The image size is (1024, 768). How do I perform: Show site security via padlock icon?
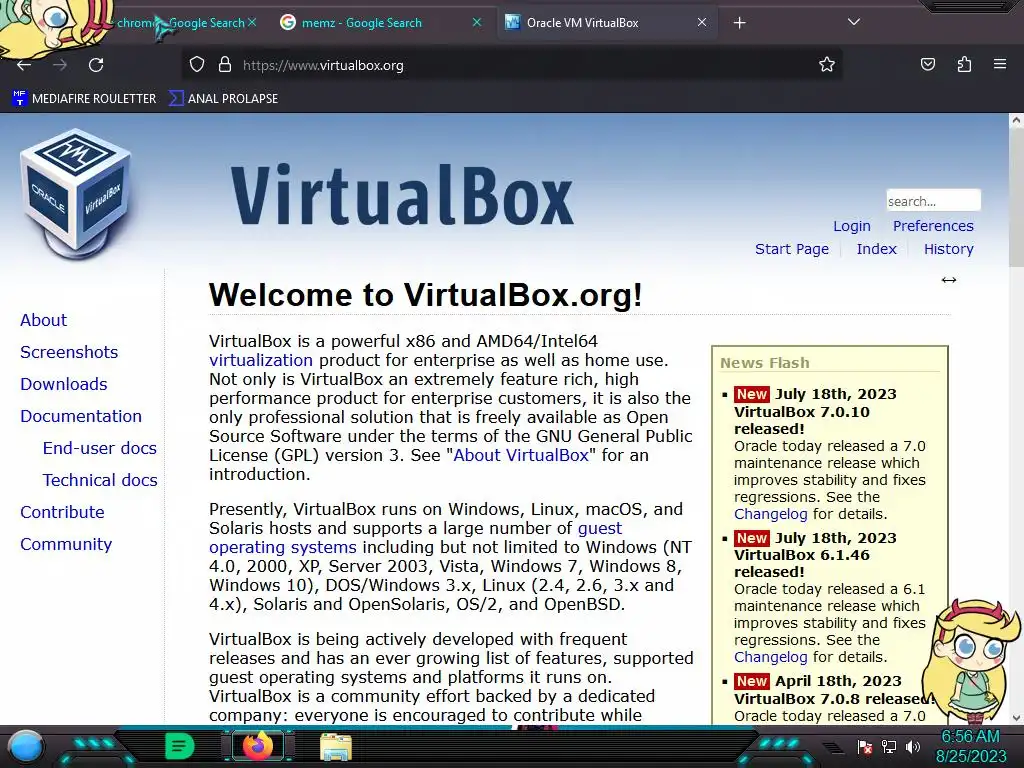[225, 65]
